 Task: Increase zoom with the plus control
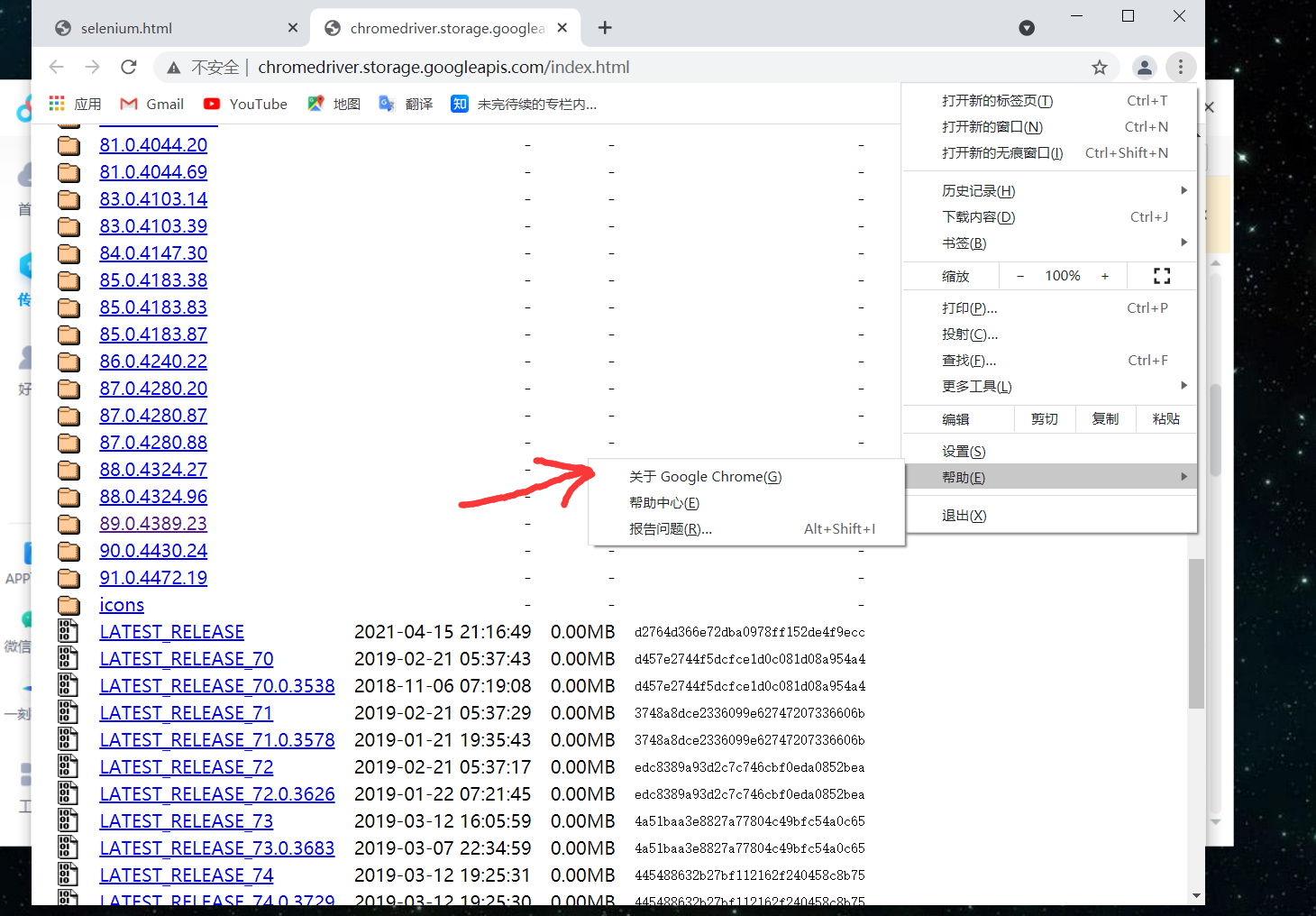pos(1105,275)
